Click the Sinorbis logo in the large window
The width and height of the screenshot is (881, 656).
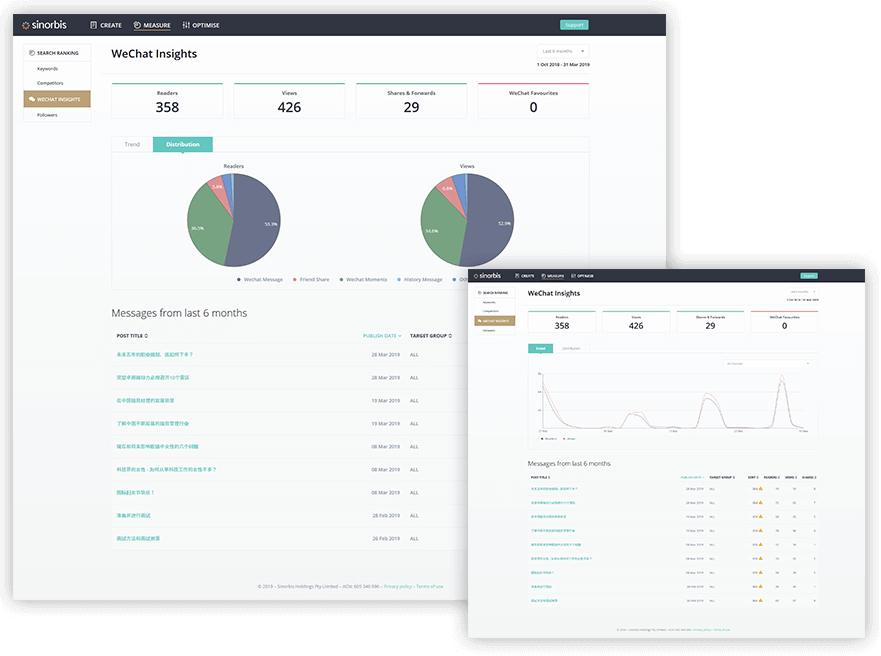46,25
